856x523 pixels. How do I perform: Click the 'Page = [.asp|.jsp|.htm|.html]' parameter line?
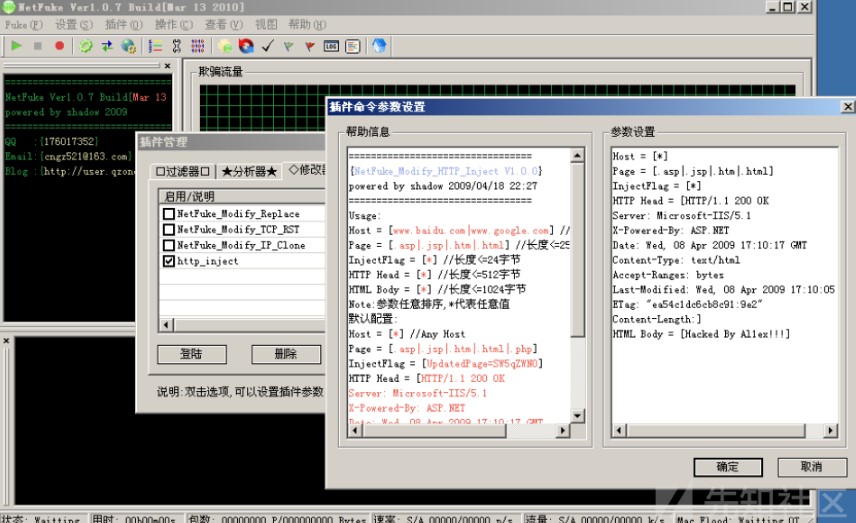[x=693, y=171]
